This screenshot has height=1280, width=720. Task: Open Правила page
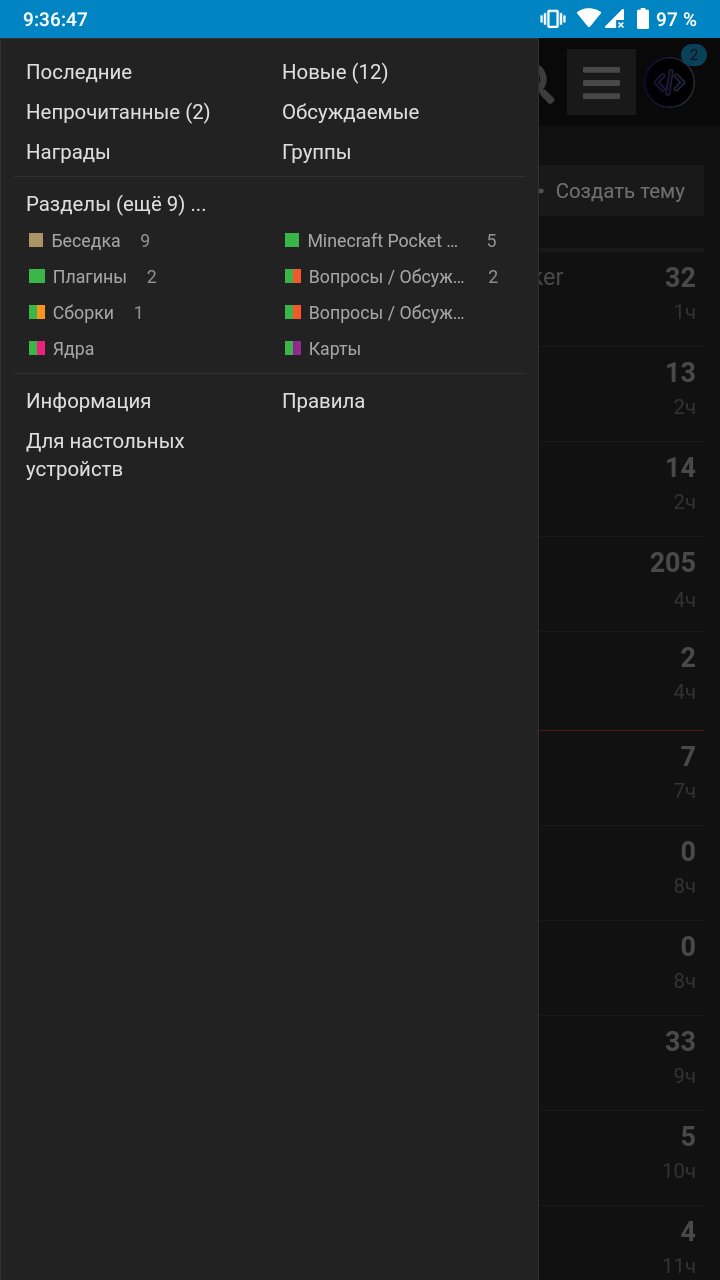[x=323, y=401]
